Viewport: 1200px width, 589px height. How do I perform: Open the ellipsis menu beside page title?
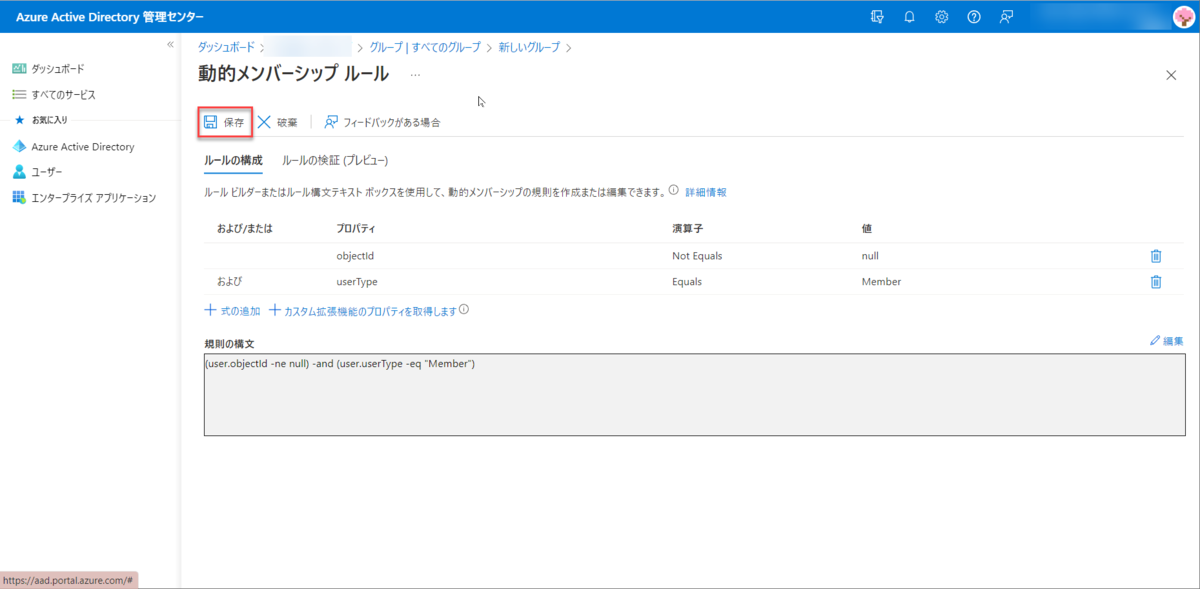(415, 76)
